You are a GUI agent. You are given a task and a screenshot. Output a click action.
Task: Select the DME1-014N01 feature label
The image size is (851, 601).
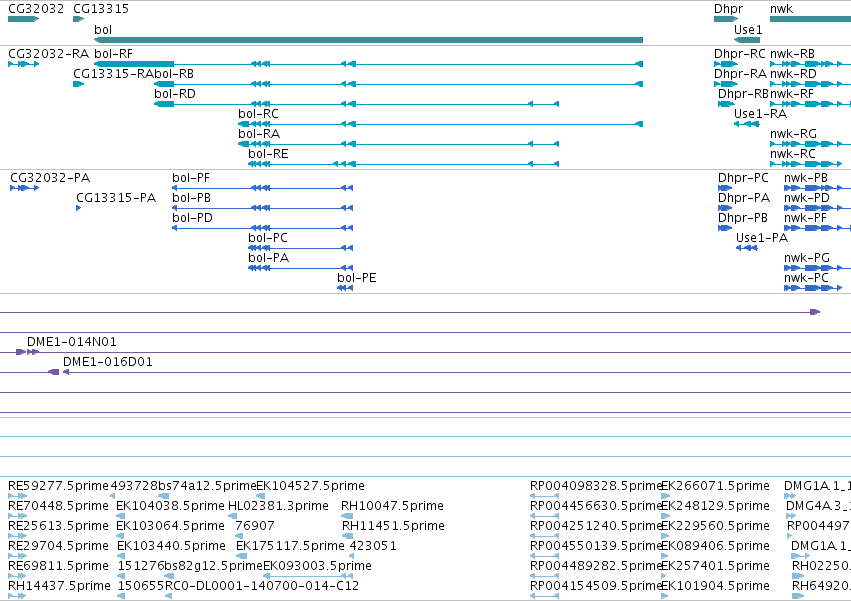72,341
